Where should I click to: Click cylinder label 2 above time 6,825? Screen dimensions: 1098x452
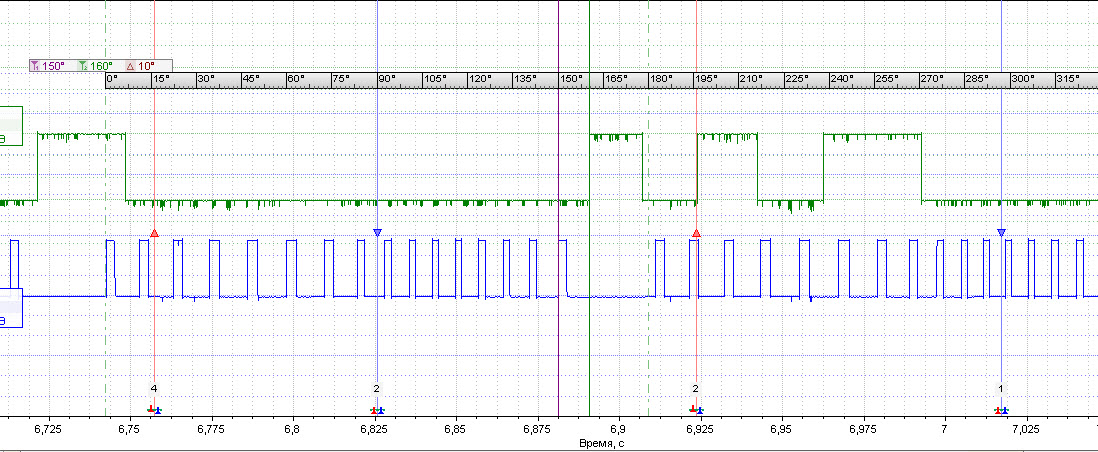(377, 388)
